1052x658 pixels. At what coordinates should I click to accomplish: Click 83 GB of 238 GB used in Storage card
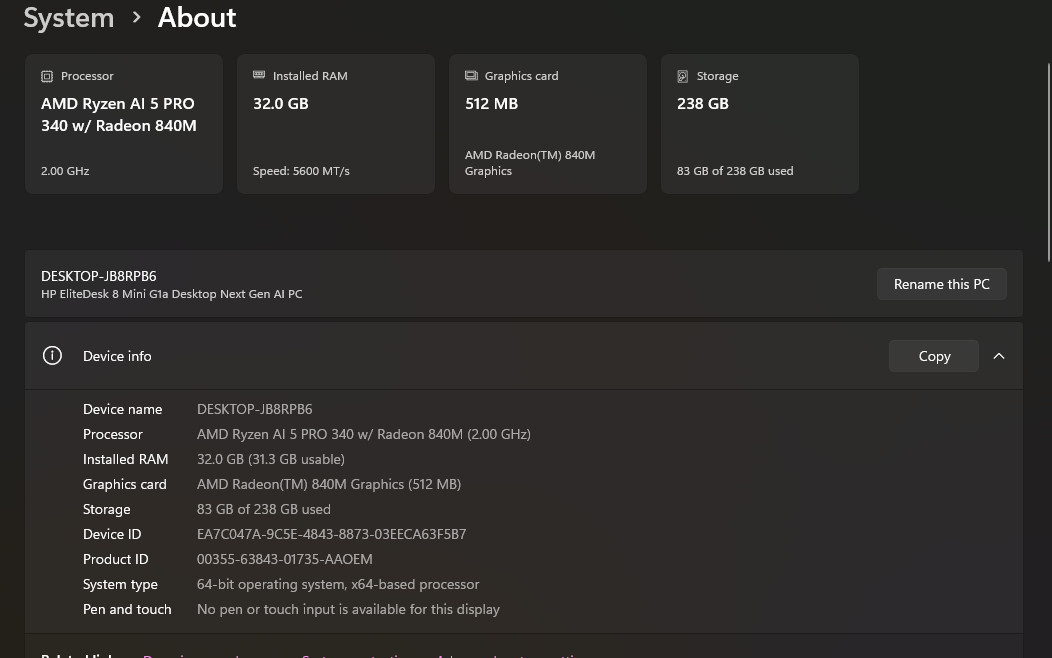735,171
